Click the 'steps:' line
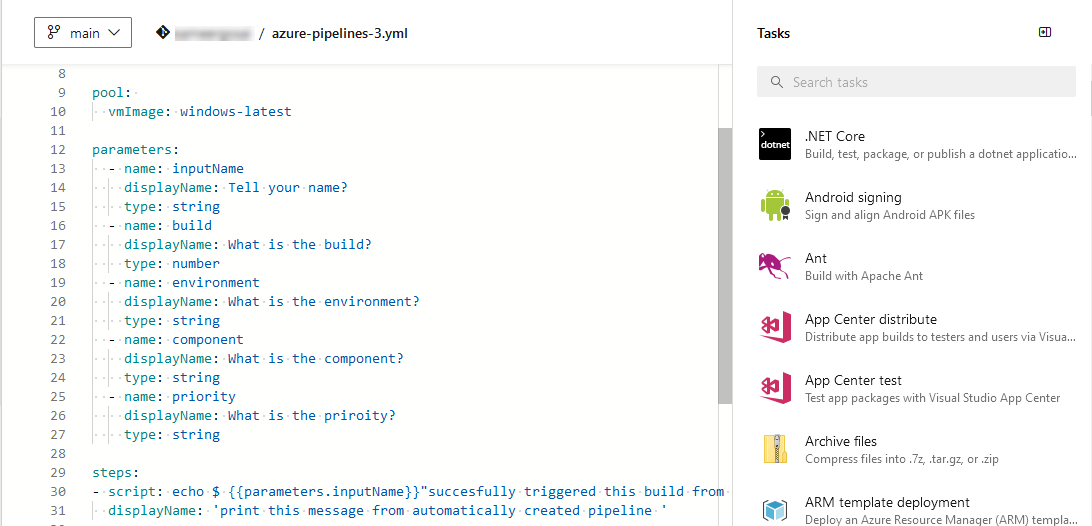The height and width of the screenshot is (526, 1092). (116, 472)
